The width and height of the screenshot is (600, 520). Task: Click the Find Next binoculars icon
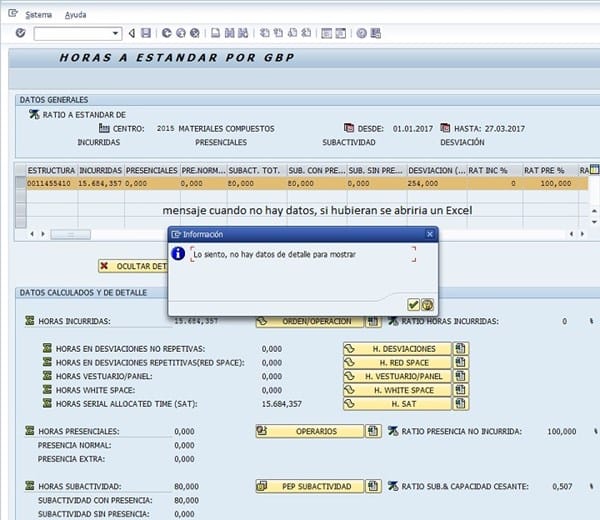243,33
